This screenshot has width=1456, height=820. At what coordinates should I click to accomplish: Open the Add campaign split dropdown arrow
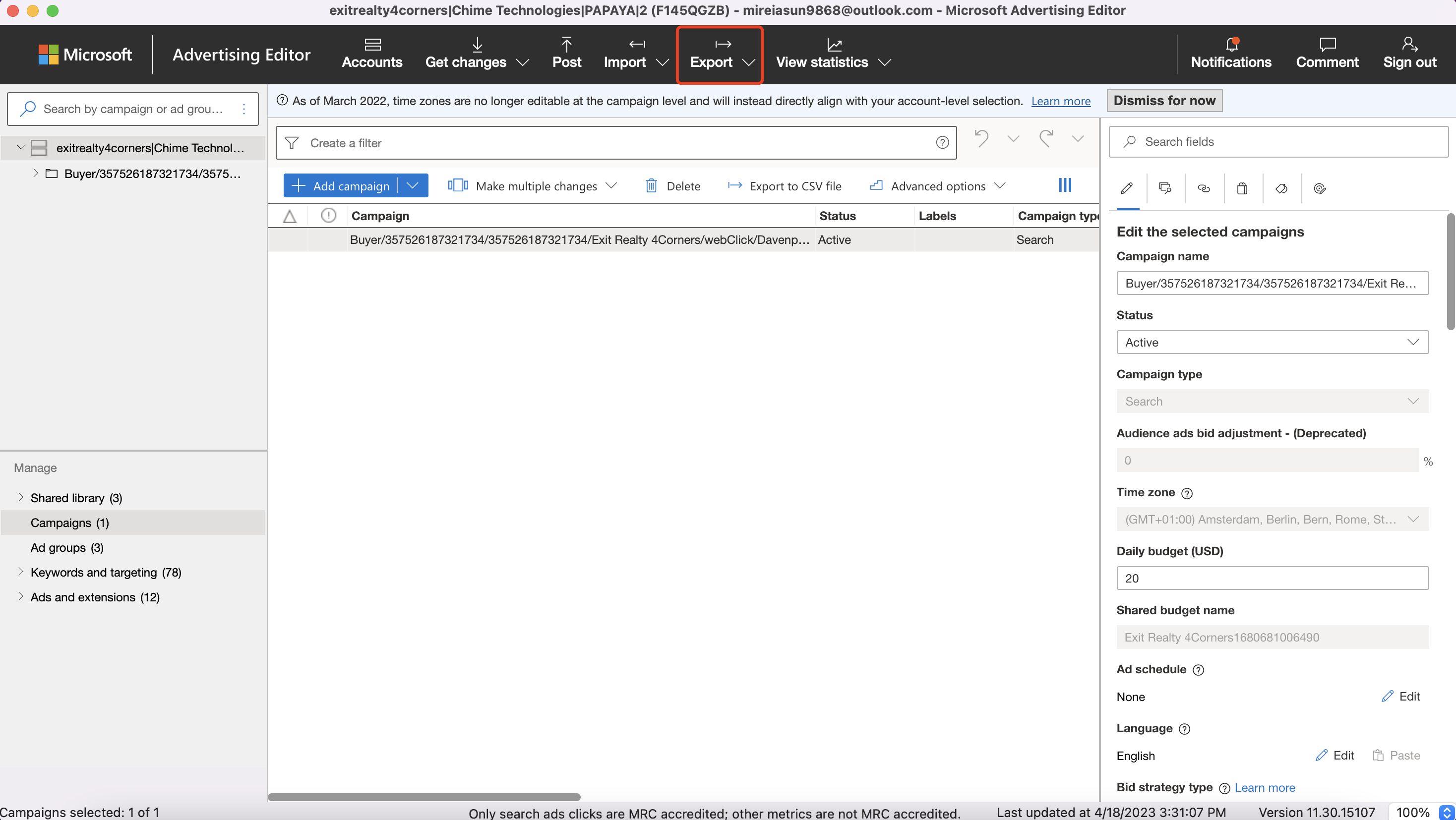[413, 185]
